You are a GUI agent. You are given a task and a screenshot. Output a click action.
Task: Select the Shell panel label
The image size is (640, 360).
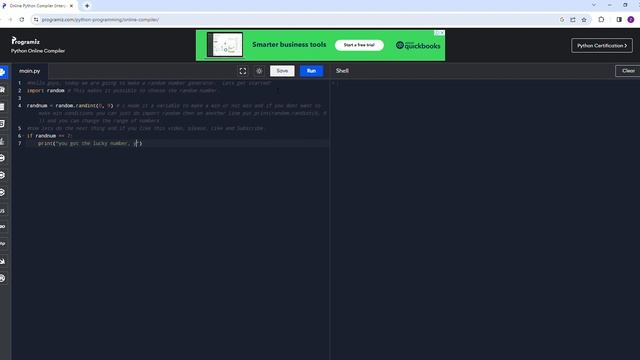pyautogui.click(x=342, y=71)
